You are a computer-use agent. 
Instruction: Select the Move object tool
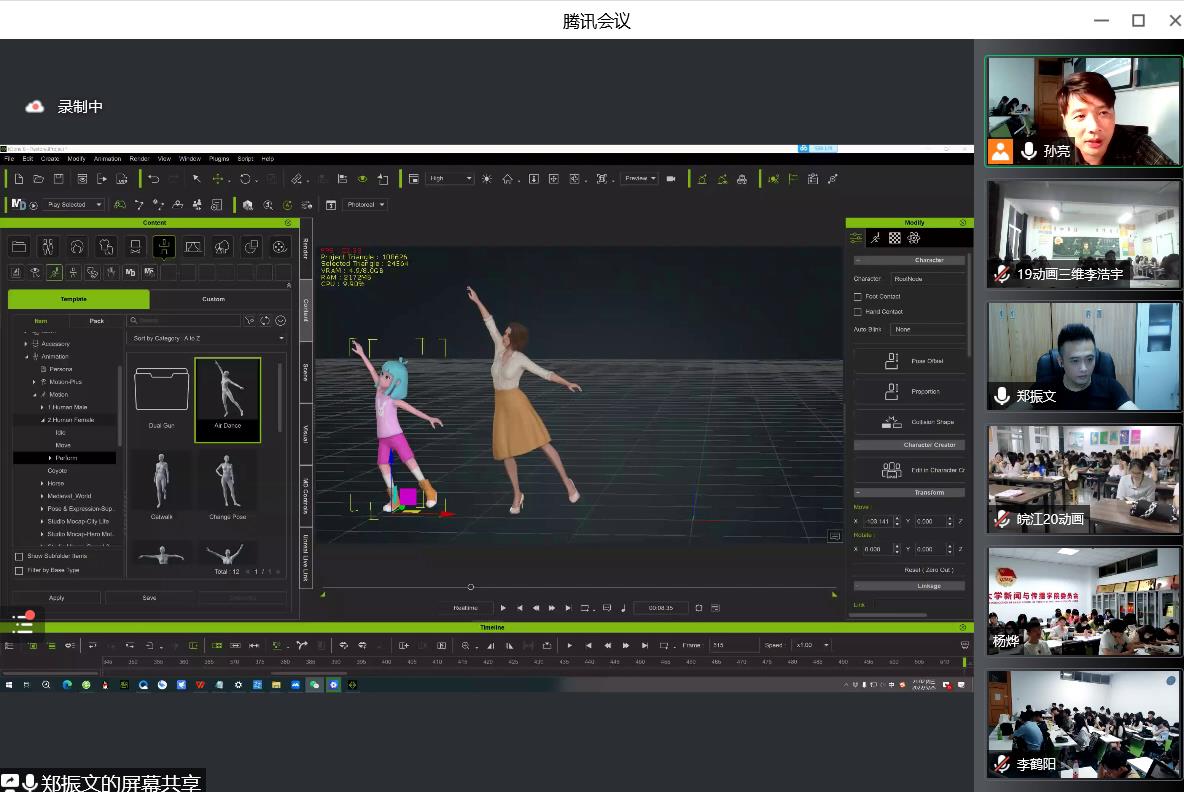(217, 179)
